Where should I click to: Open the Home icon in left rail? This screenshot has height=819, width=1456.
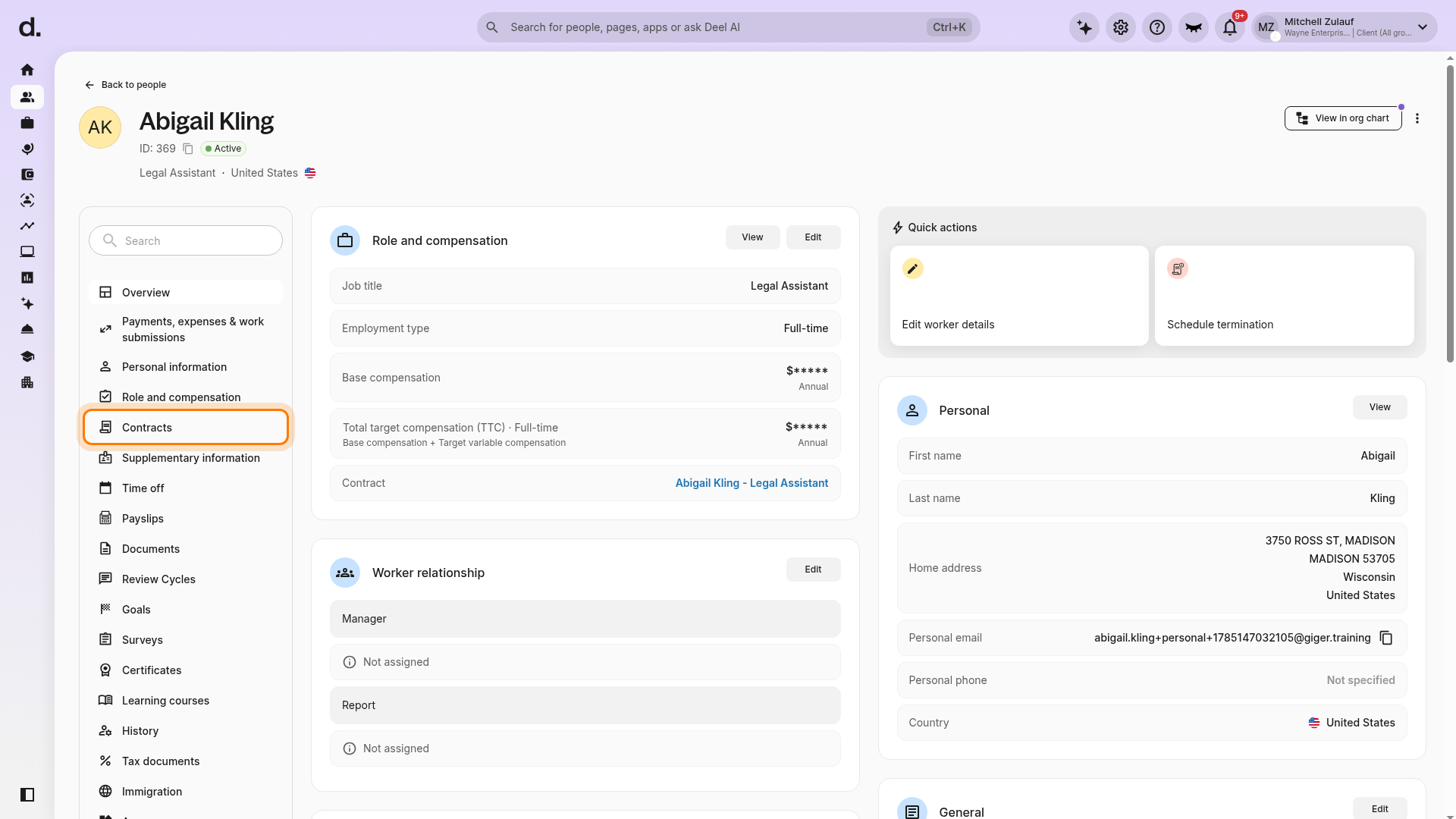coord(27,70)
